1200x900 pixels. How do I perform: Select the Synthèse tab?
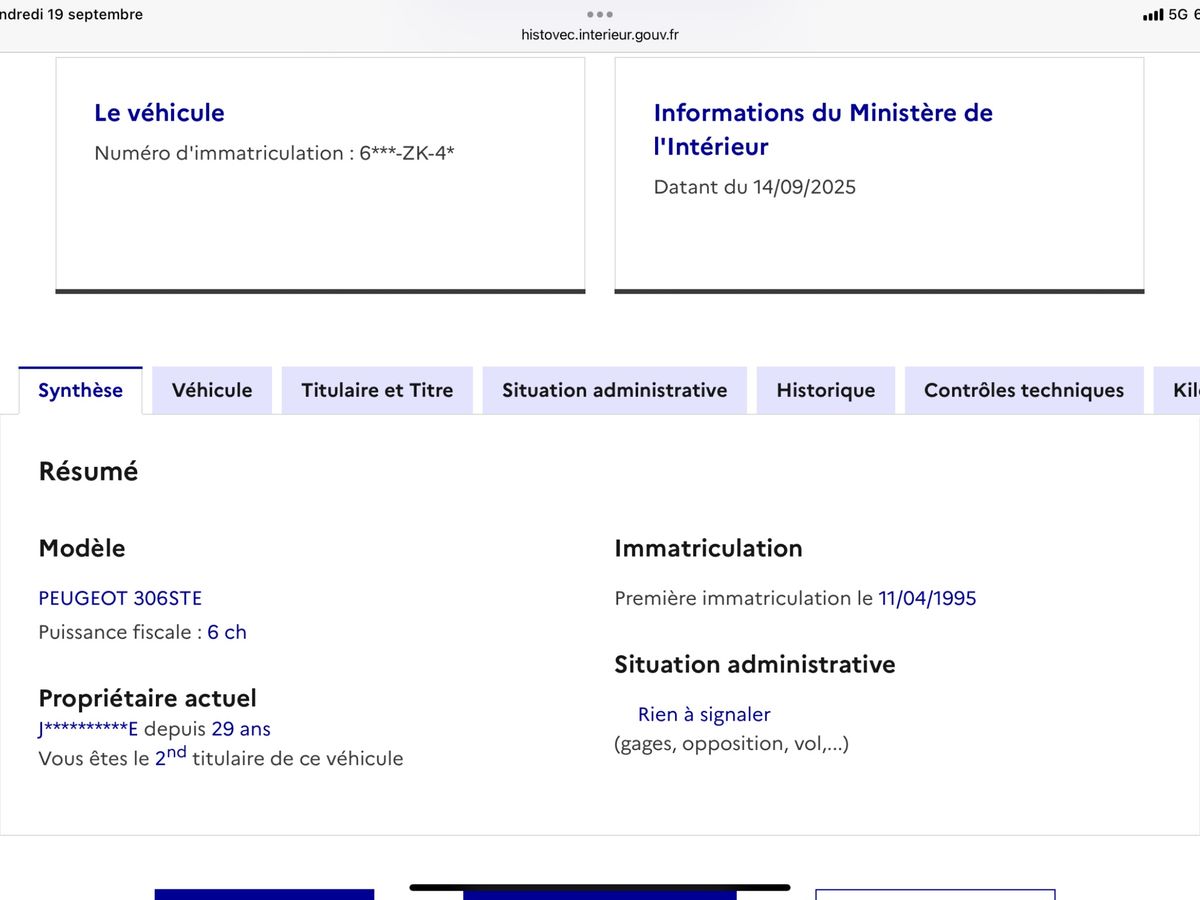[x=80, y=390]
